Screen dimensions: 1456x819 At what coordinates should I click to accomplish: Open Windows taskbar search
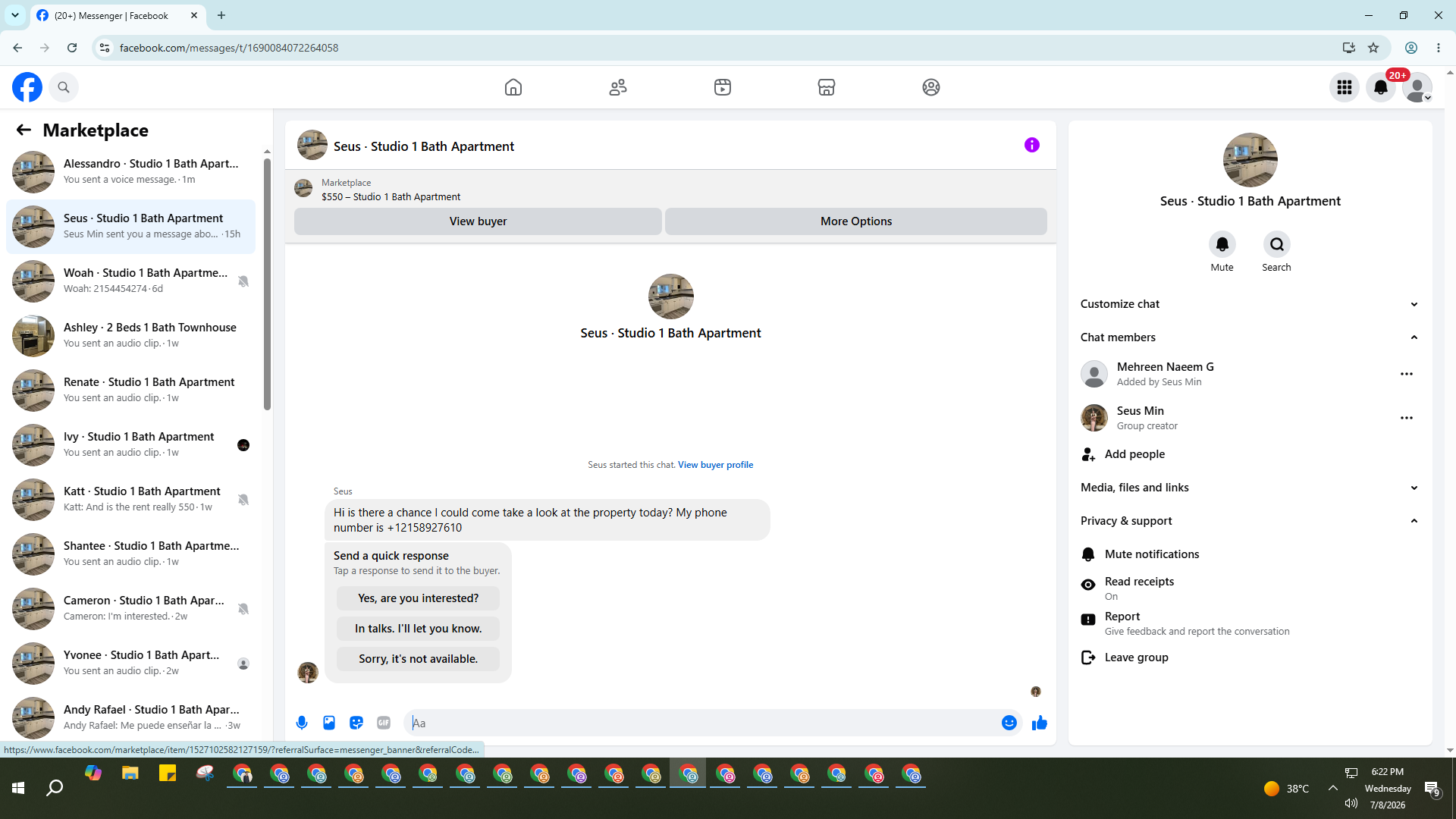[x=55, y=789]
